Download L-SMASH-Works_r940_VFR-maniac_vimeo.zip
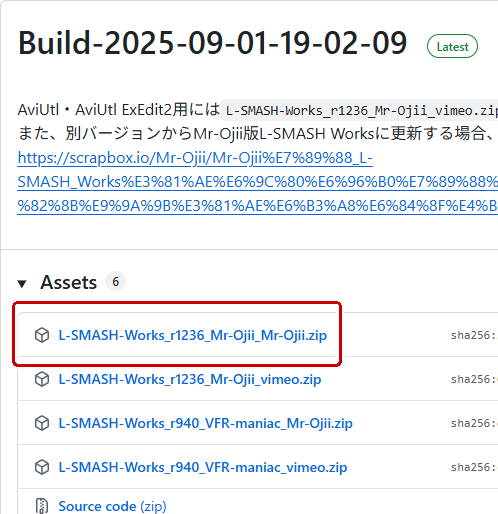Image resolution: width=498 pixels, height=514 pixels. coord(203,467)
